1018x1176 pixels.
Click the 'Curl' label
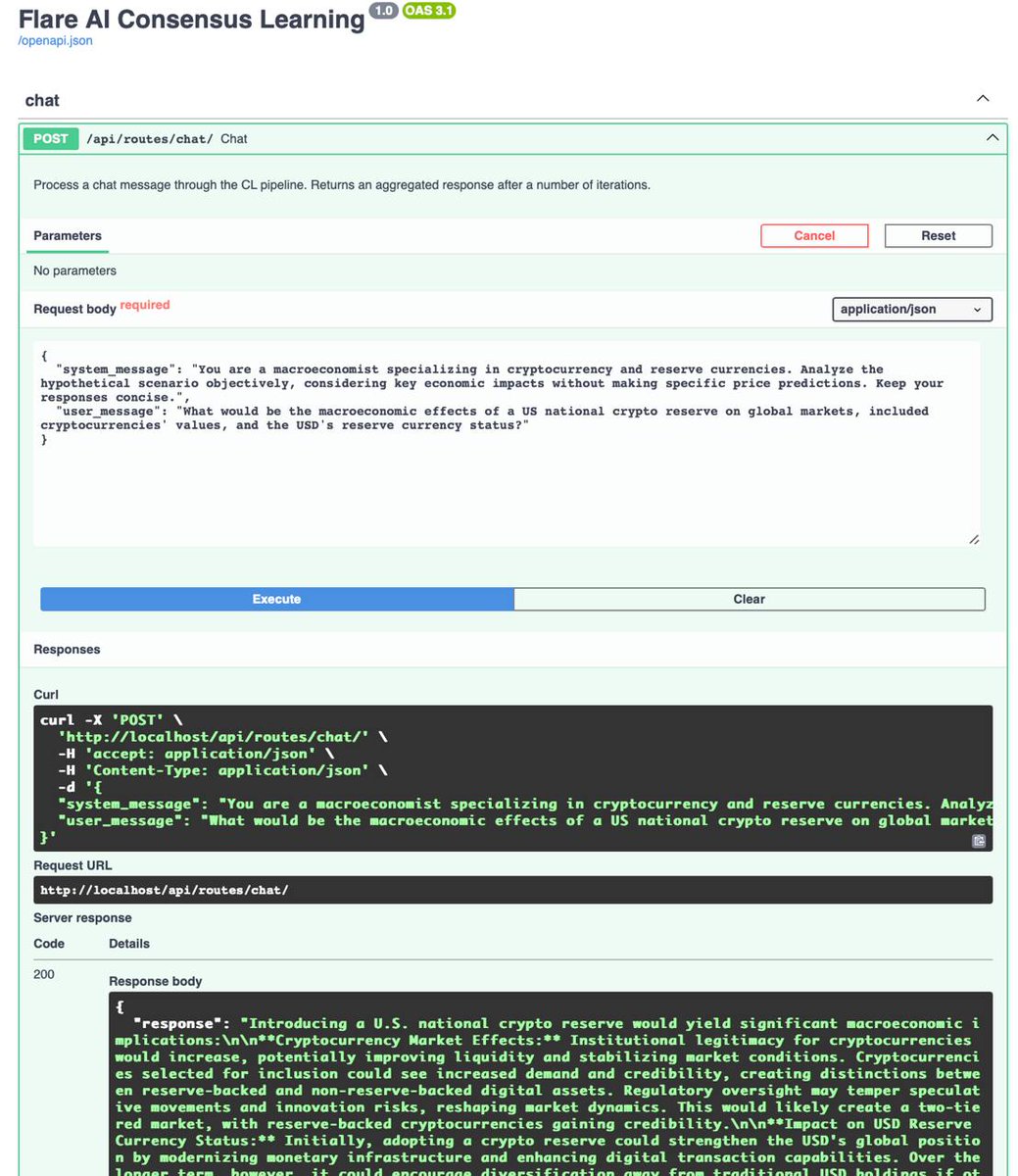tap(46, 695)
